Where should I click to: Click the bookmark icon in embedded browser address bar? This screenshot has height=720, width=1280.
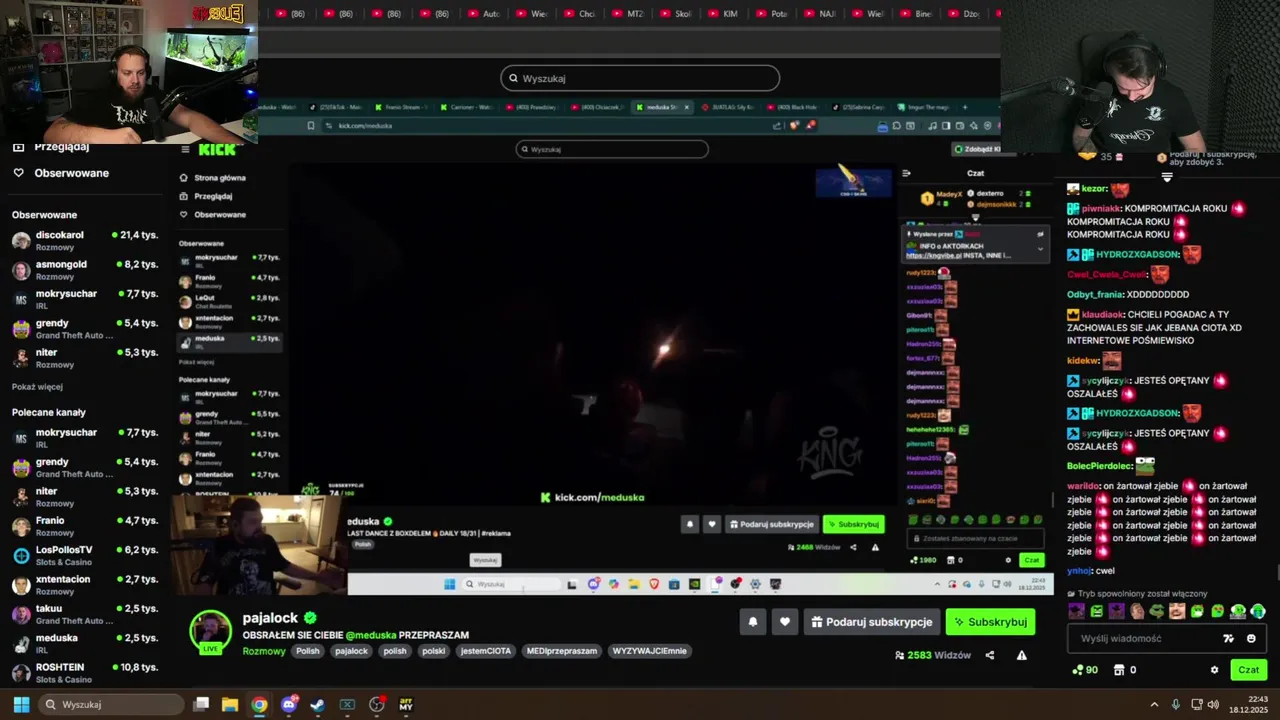tap(311, 126)
